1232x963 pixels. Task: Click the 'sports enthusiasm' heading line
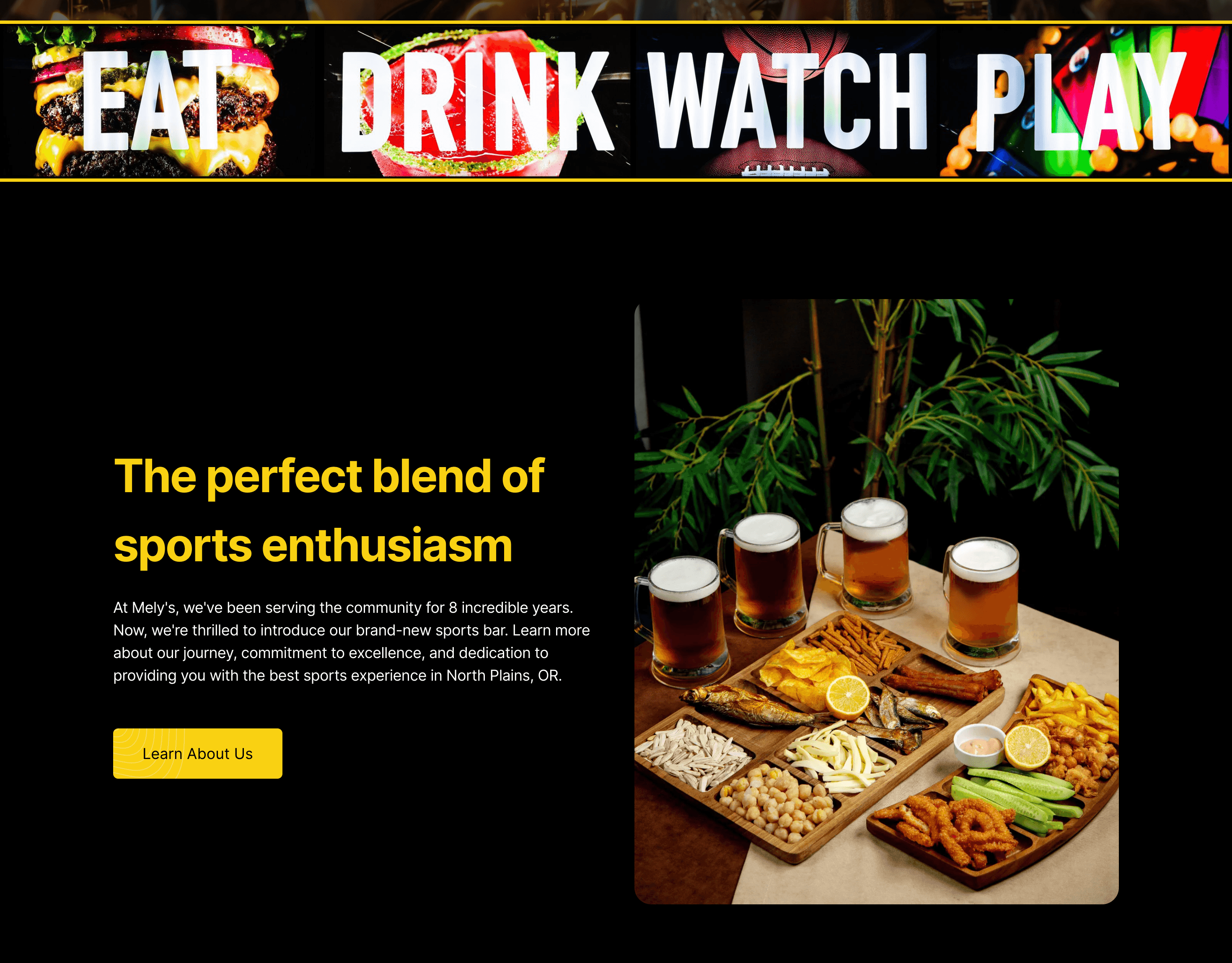(313, 546)
